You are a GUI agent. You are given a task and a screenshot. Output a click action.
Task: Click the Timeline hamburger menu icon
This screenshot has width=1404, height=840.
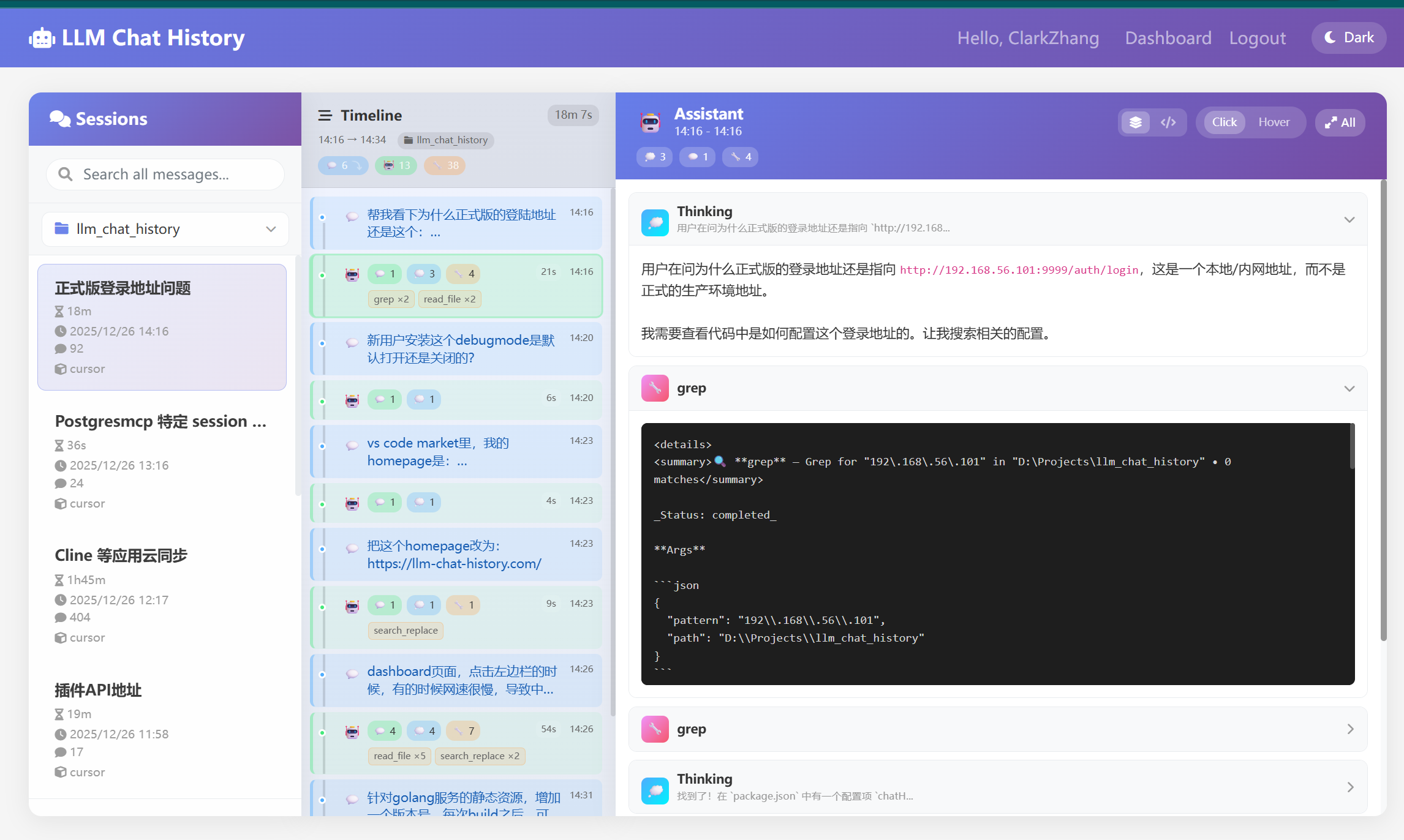pyautogui.click(x=325, y=115)
